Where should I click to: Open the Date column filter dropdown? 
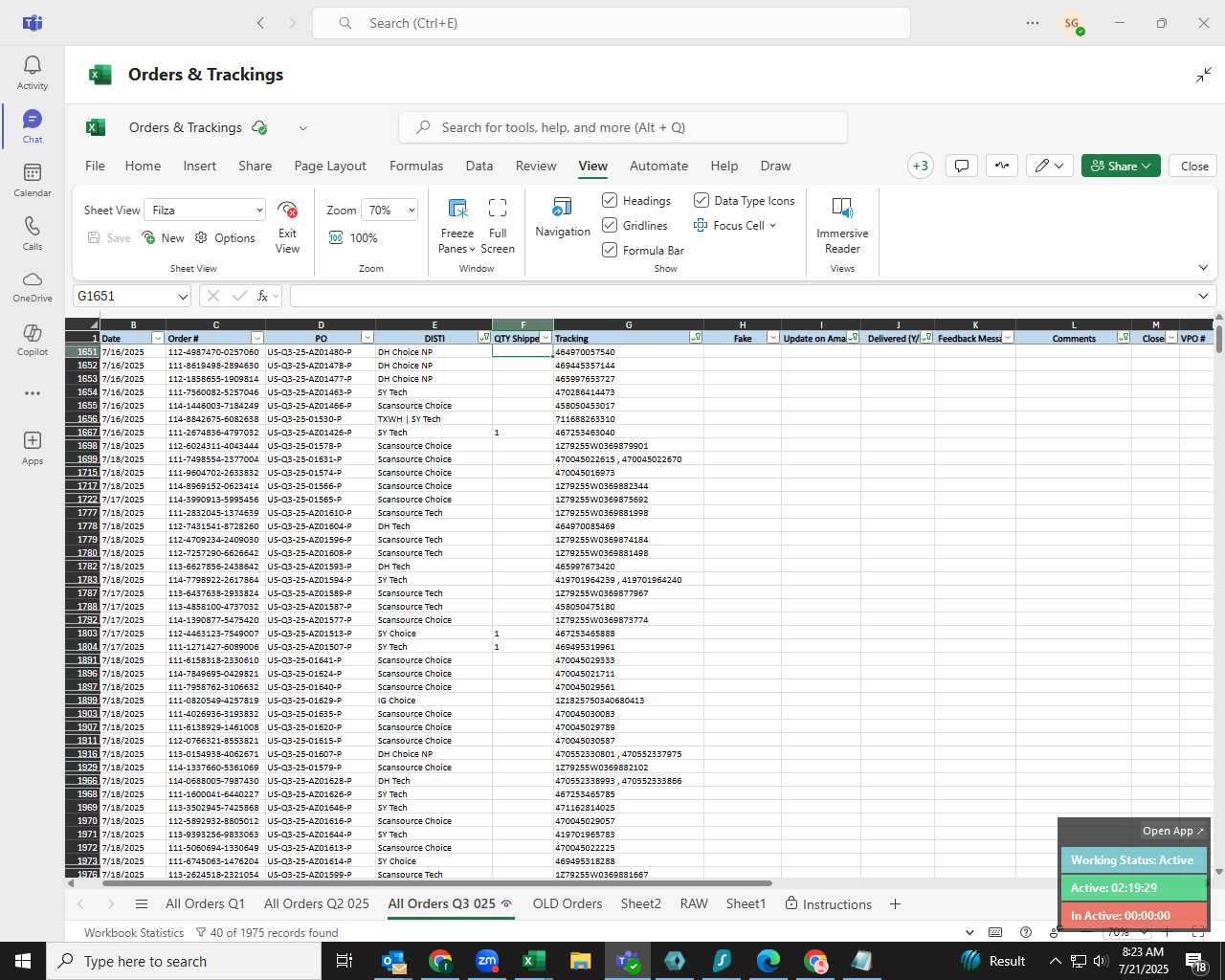coord(157,338)
